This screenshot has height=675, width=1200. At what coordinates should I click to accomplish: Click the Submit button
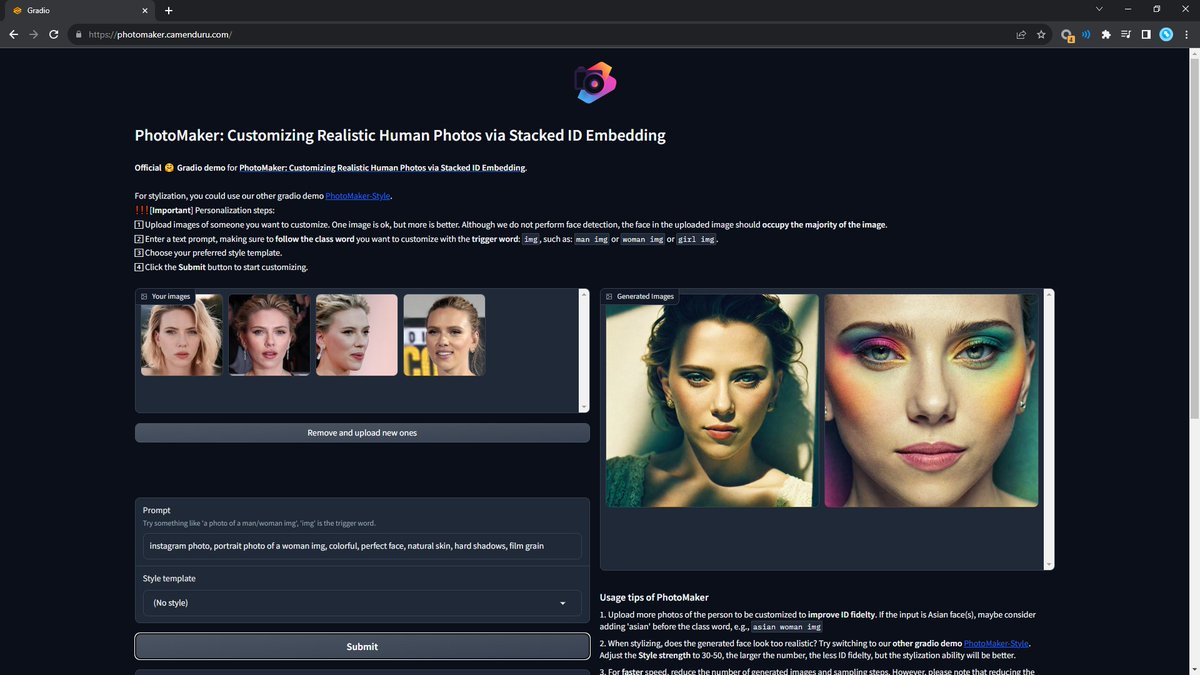pyautogui.click(x=362, y=647)
